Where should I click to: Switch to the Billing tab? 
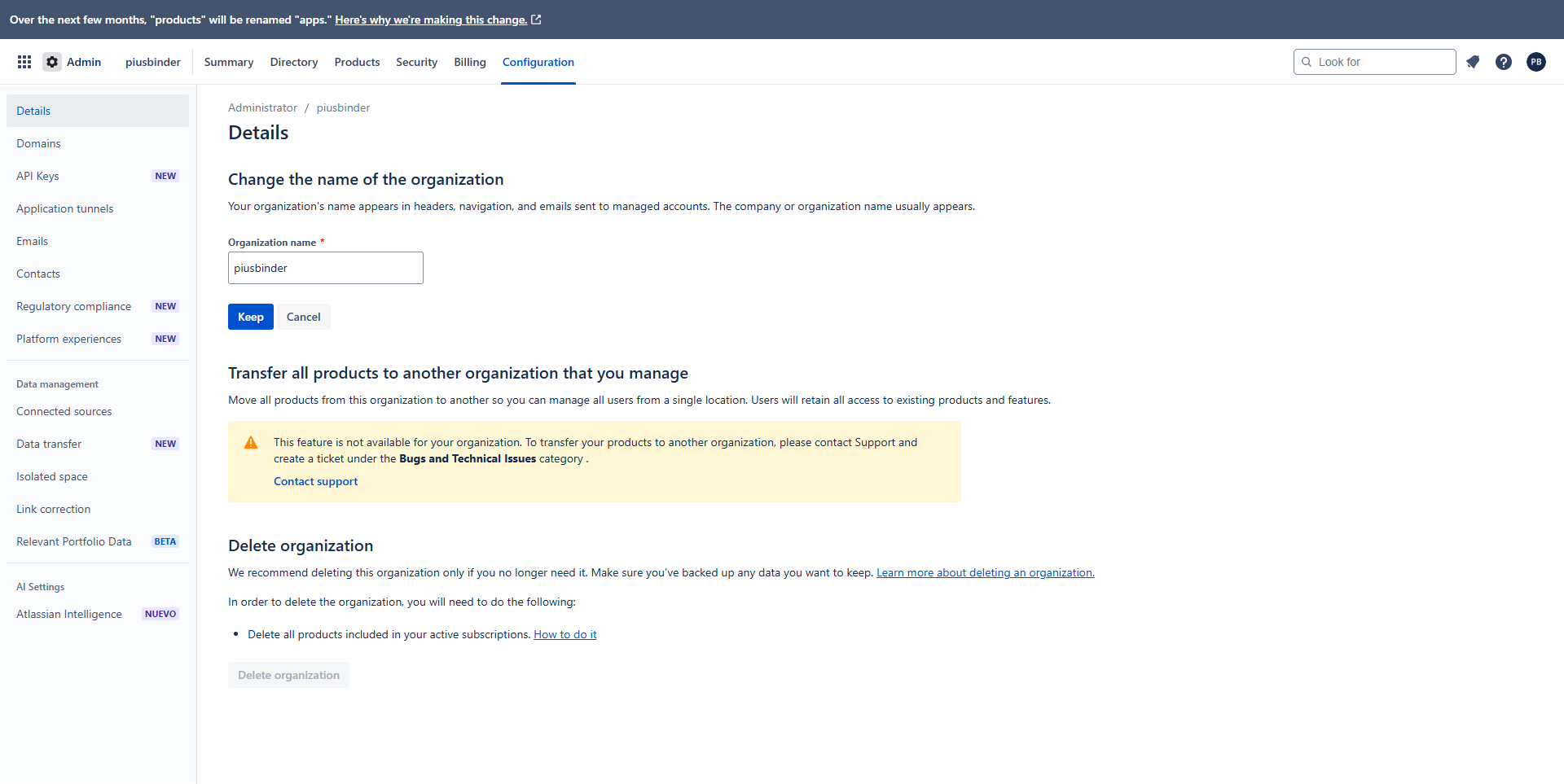[x=470, y=62]
